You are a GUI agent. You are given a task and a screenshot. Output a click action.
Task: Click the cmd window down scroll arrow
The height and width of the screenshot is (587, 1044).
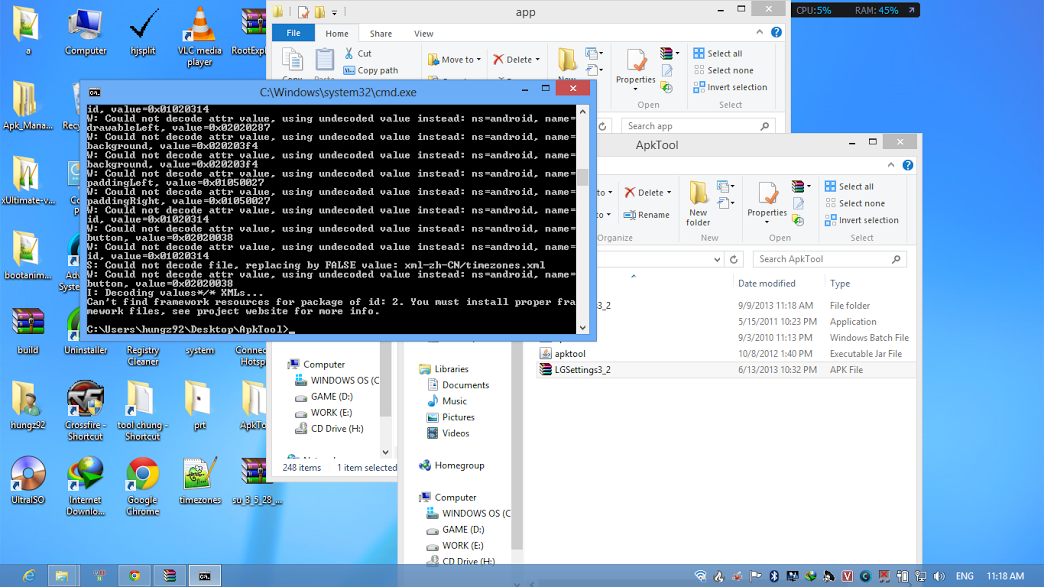pos(583,327)
